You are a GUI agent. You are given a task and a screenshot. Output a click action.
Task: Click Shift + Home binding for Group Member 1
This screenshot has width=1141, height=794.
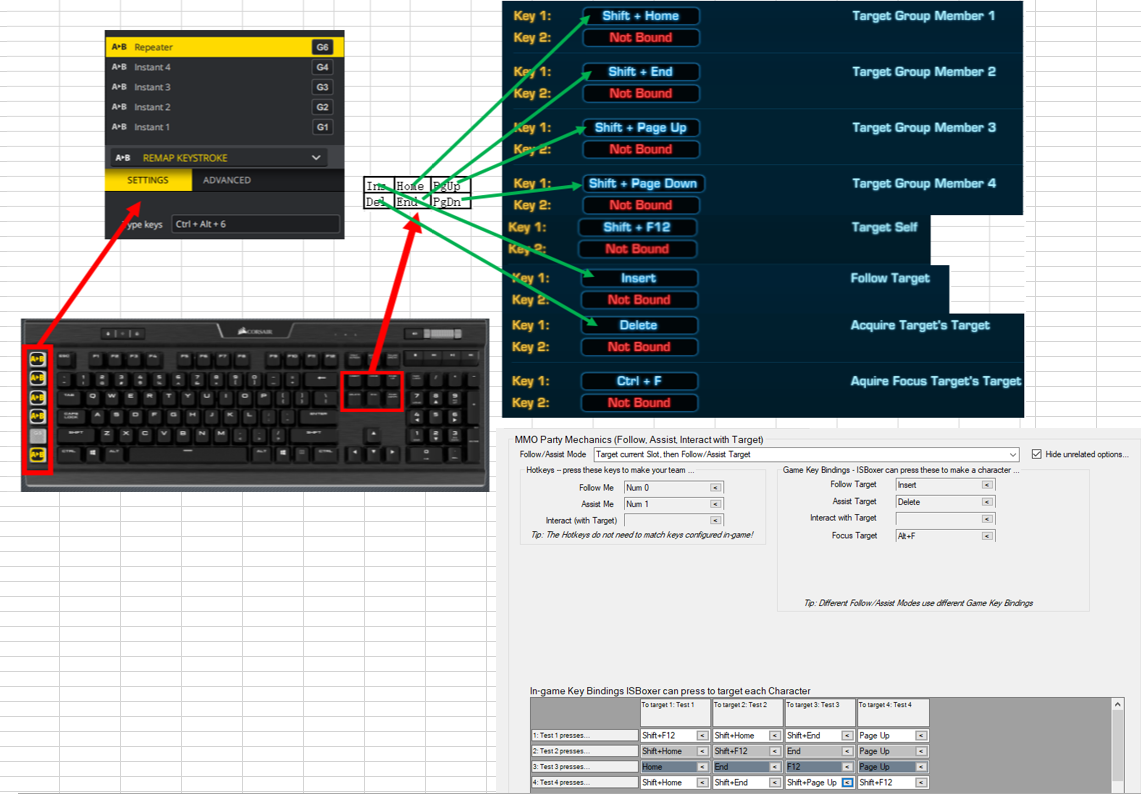pos(641,16)
